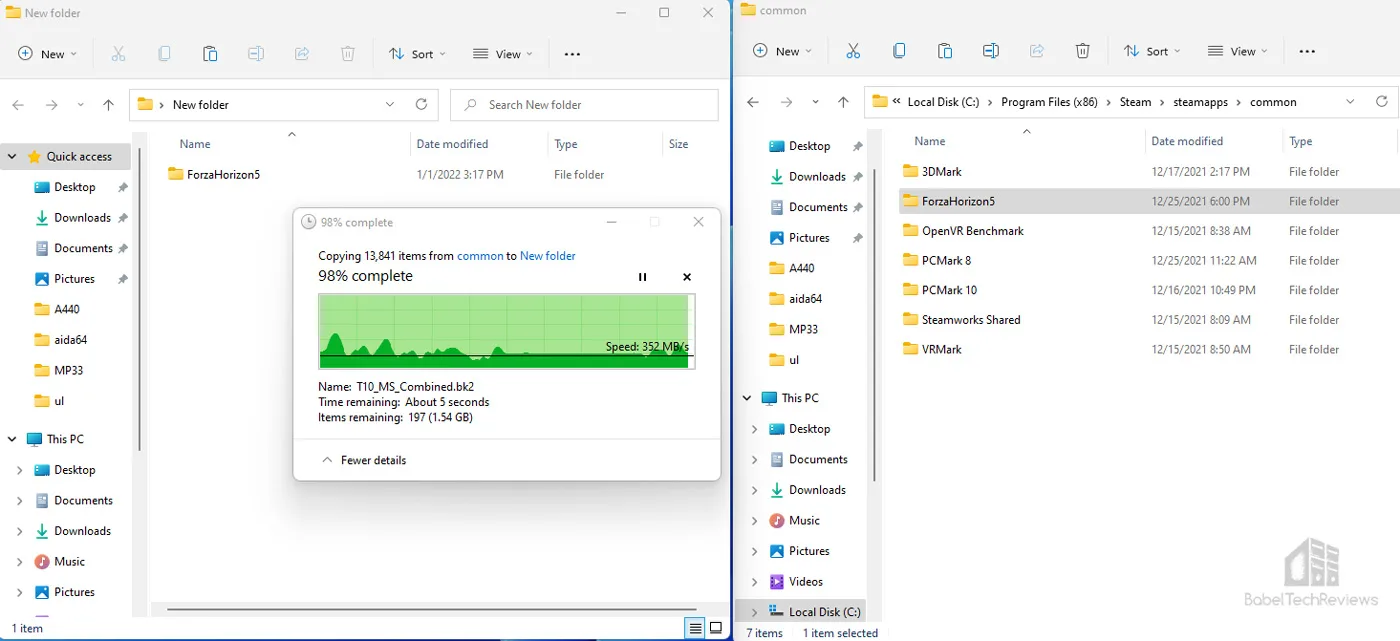Viewport: 1400px width, 641px height.
Task: Click Delete trash icon in common window toolbar
Action: tap(1082, 51)
